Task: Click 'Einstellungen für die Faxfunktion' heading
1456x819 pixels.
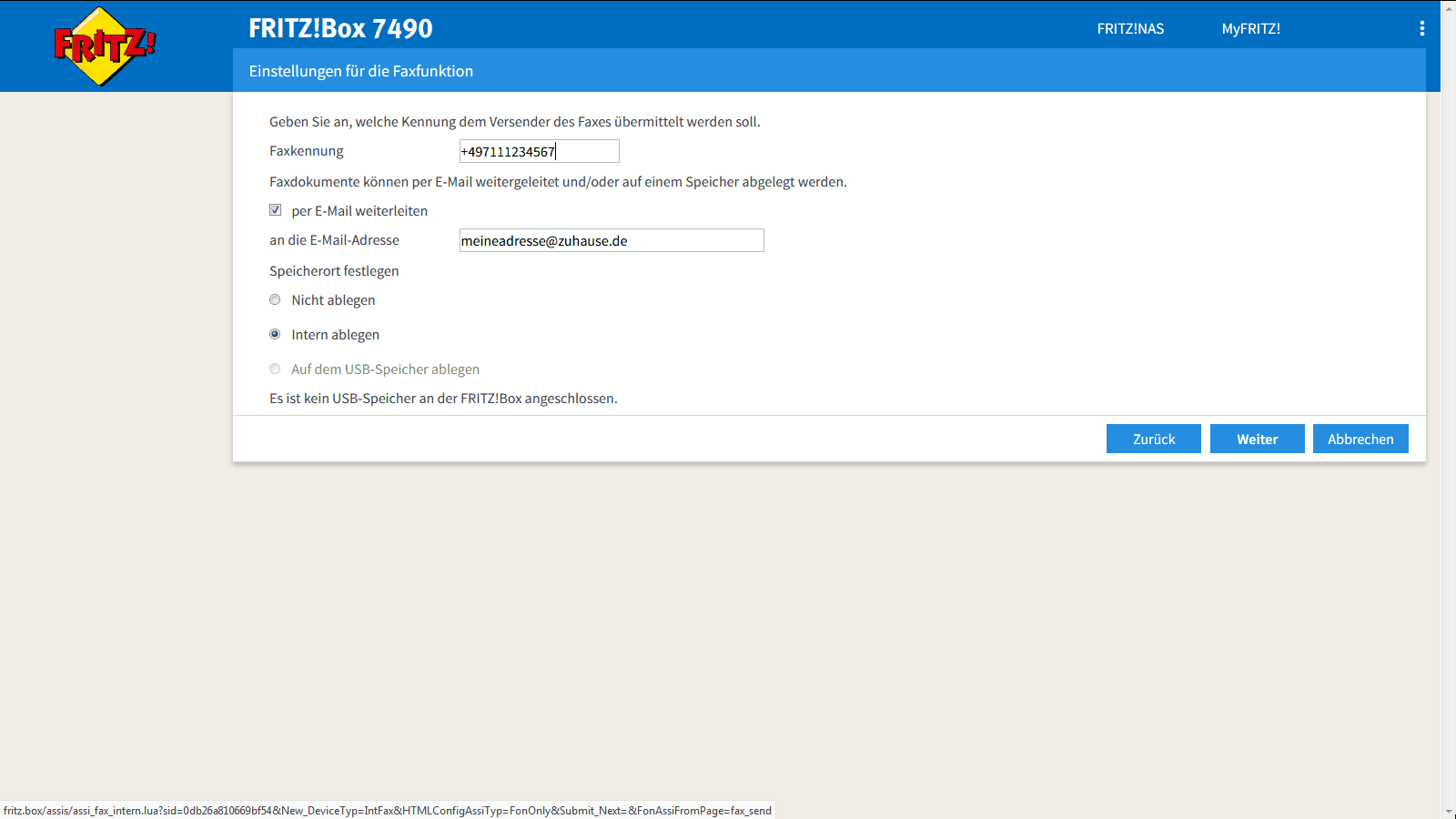Action: (361, 71)
